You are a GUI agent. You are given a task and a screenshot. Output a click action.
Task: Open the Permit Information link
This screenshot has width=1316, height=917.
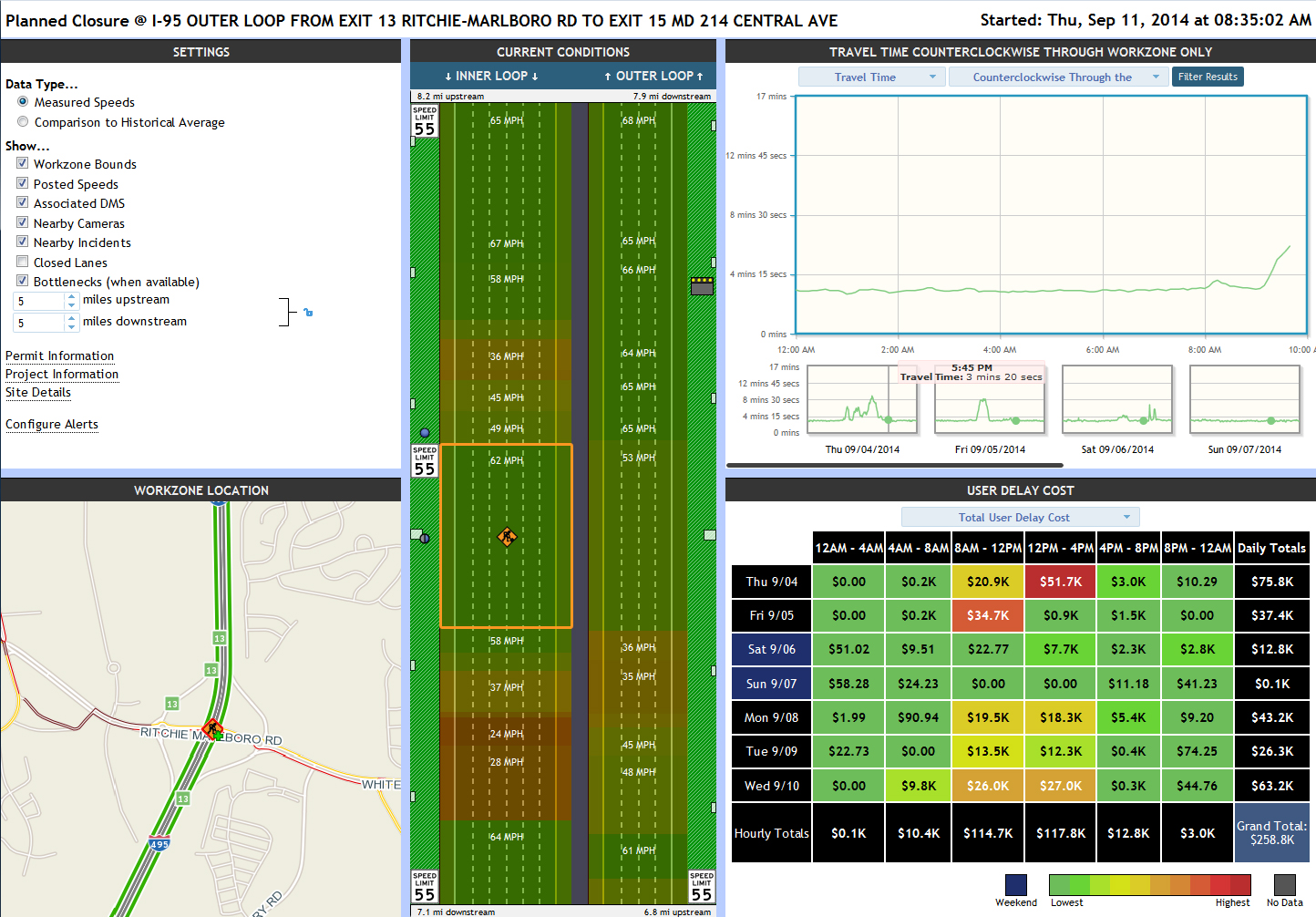tap(60, 355)
